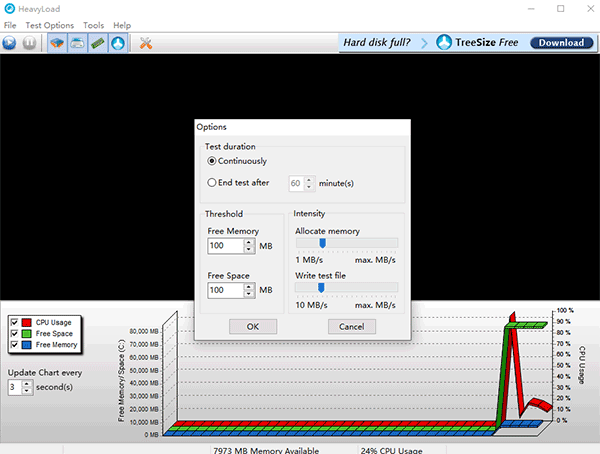The image size is (600, 454).
Task: Click the Allocate memory slider handle
Action: point(323,243)
